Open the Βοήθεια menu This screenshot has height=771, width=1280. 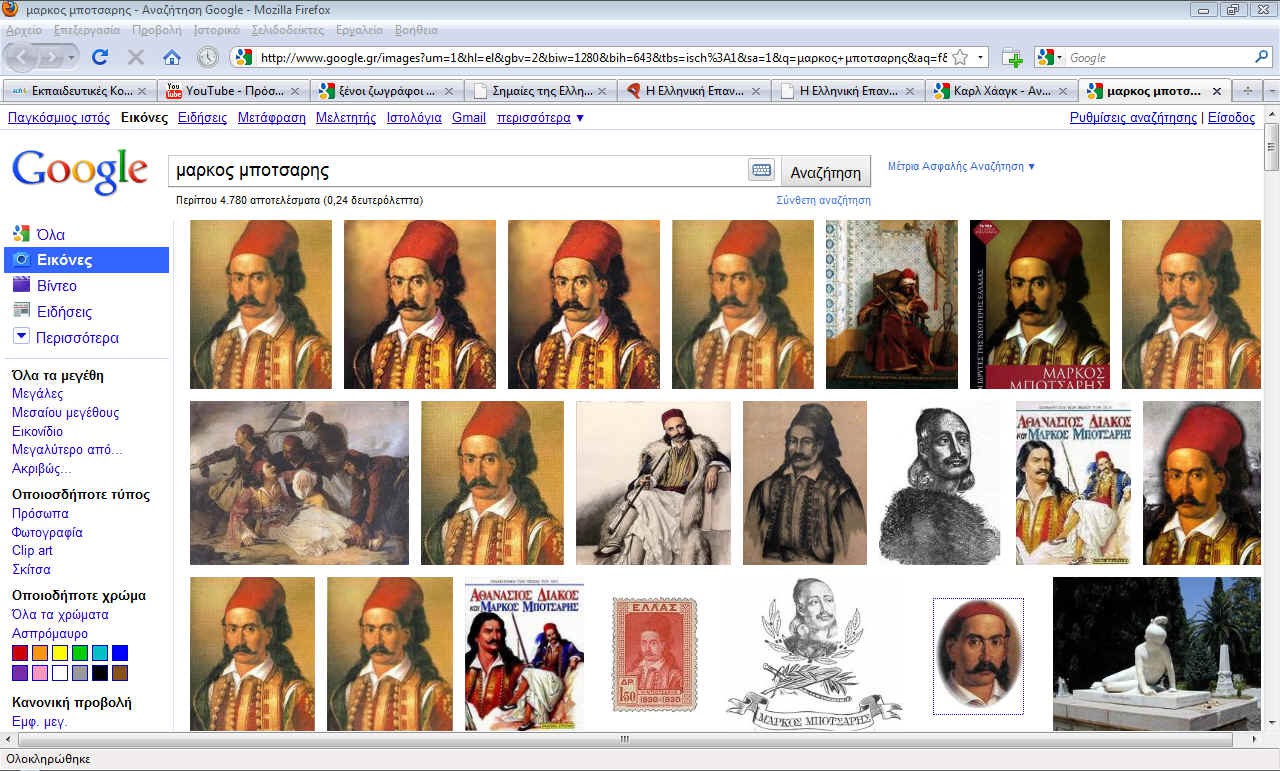tap(416, 30)
